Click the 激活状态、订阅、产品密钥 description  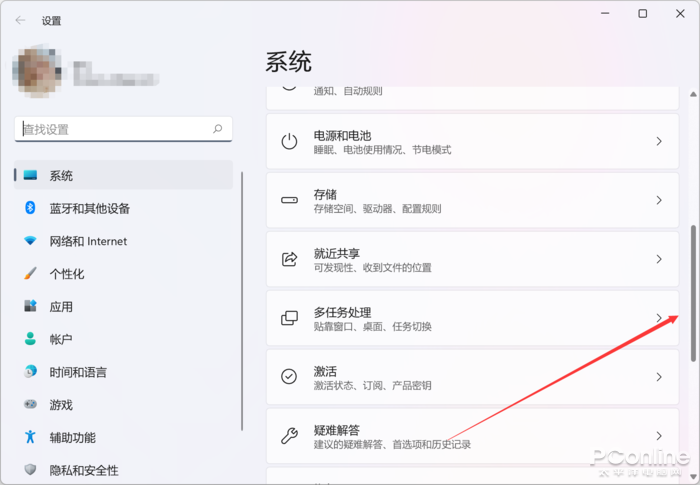tap(373, 385)
